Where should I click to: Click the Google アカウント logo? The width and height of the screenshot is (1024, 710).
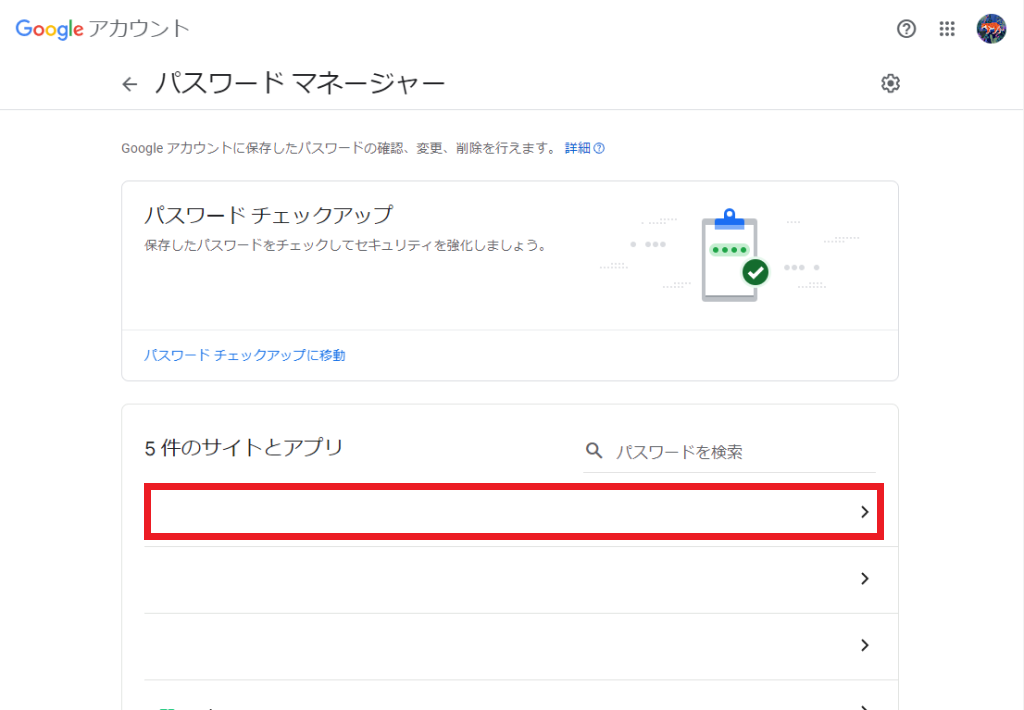coord(102,29)
